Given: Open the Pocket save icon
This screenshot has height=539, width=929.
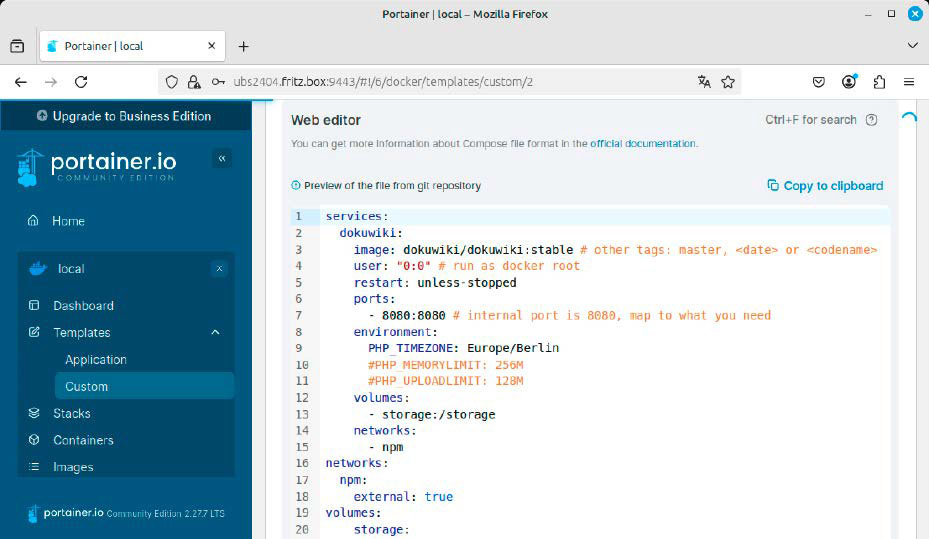Looking at the screenshot, I should 819,82.
